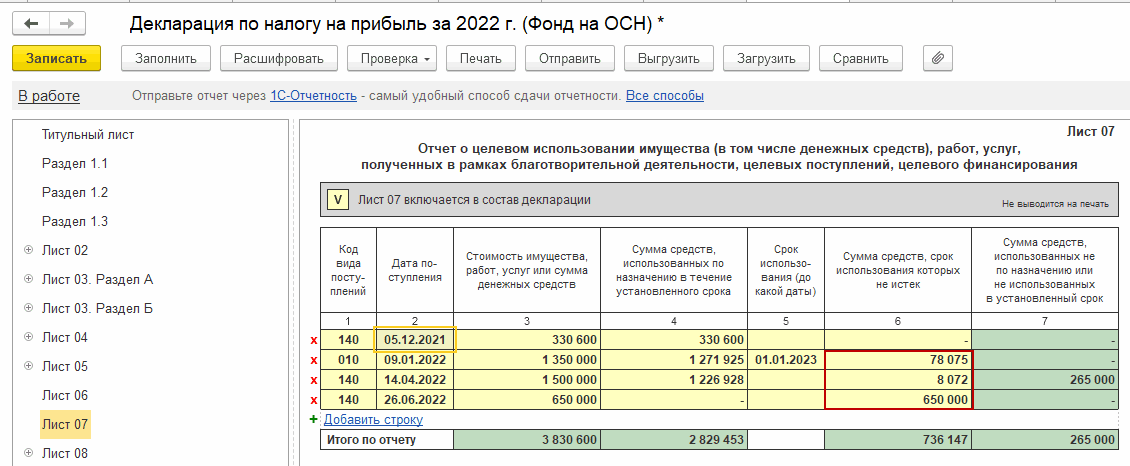
Task: Click the Сравнить button
Action: 860,58
